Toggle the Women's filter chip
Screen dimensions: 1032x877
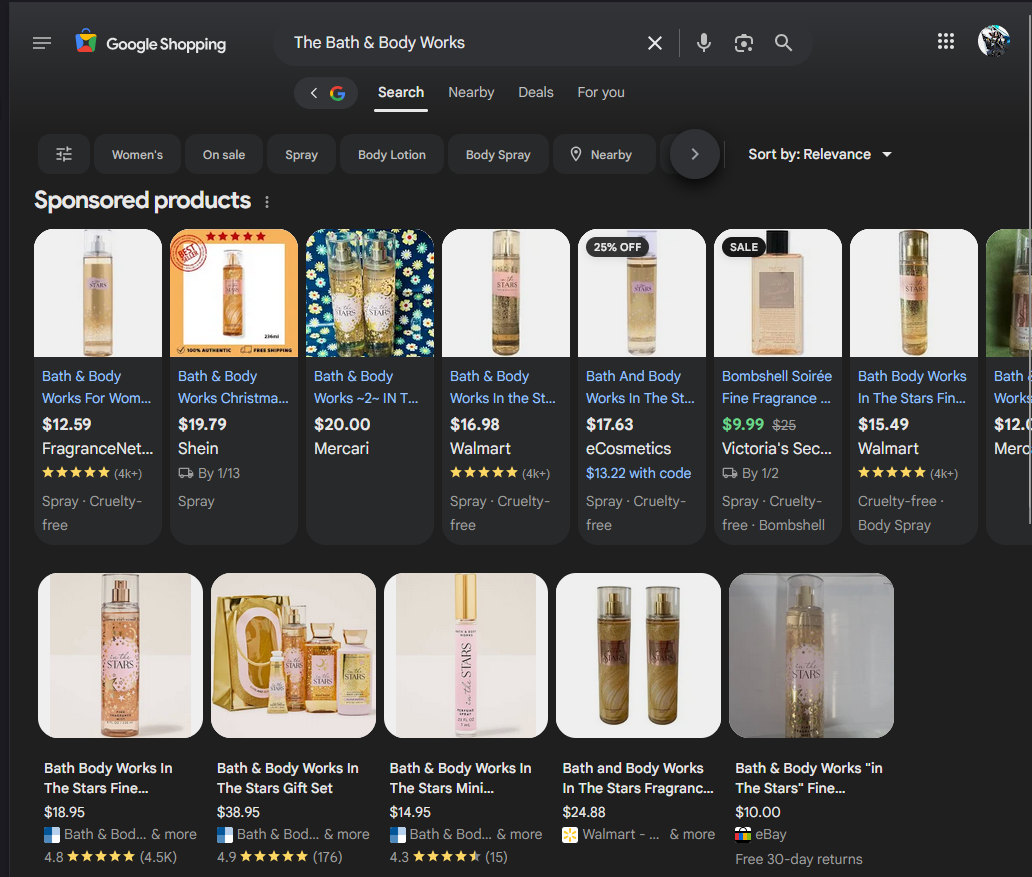tap(137, 155)
